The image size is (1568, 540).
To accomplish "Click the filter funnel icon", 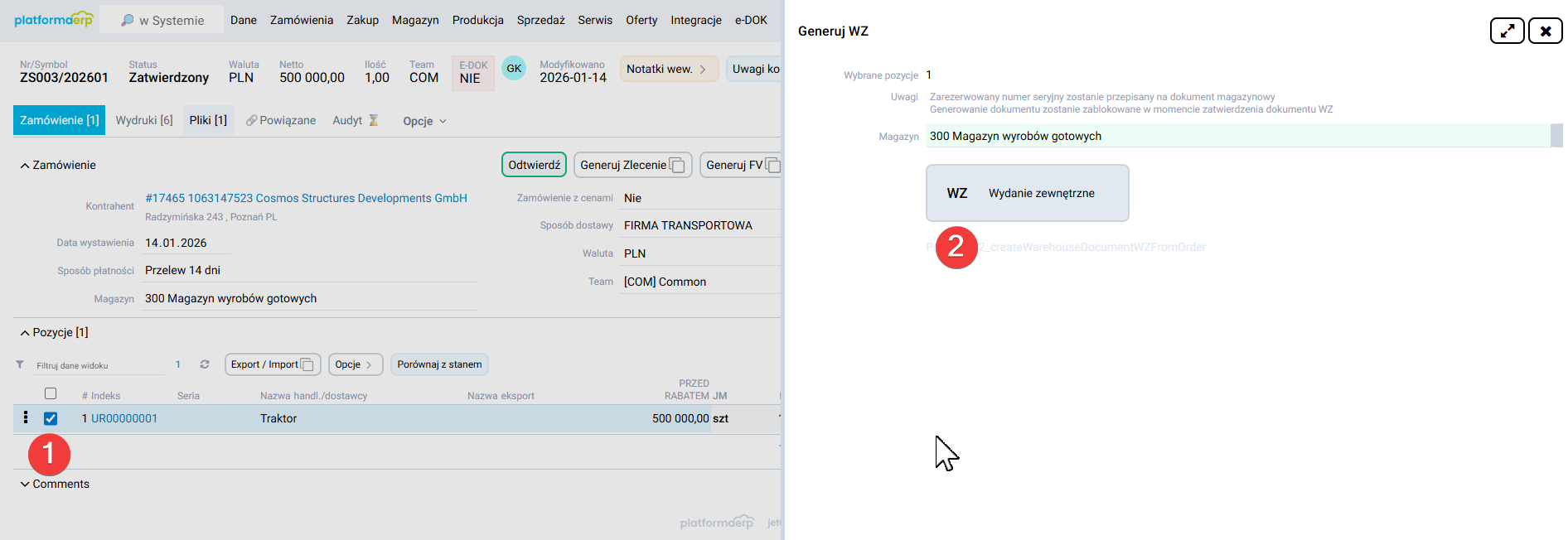I will 20,364.
